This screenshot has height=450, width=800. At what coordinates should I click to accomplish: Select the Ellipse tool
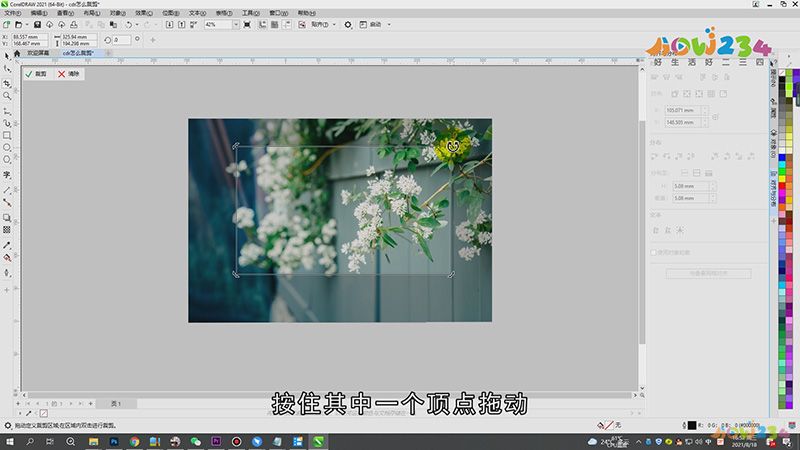pos(7,147)
